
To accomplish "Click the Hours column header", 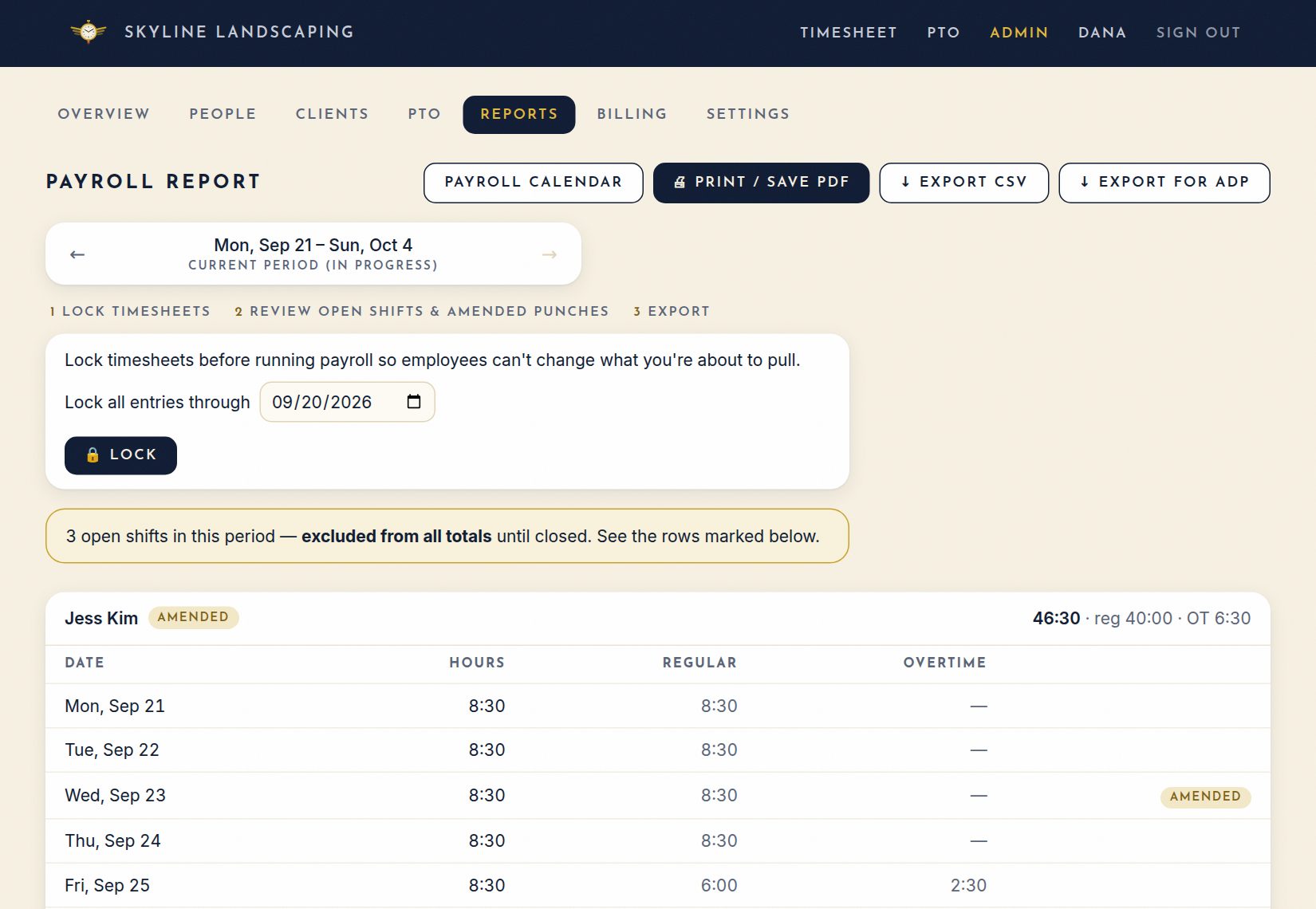I will [477, 663].
